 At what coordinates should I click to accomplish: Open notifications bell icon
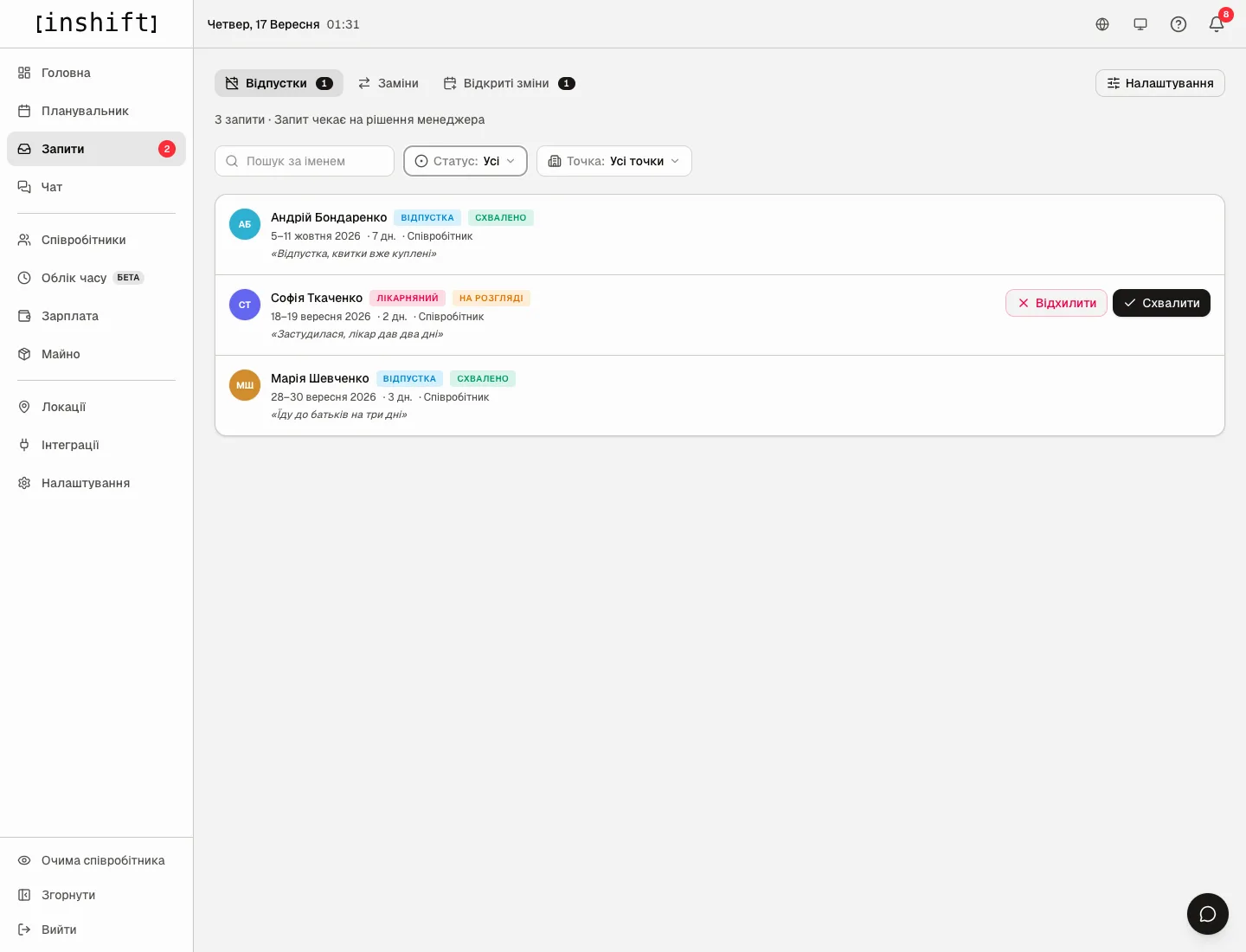tap(1217, 24)
